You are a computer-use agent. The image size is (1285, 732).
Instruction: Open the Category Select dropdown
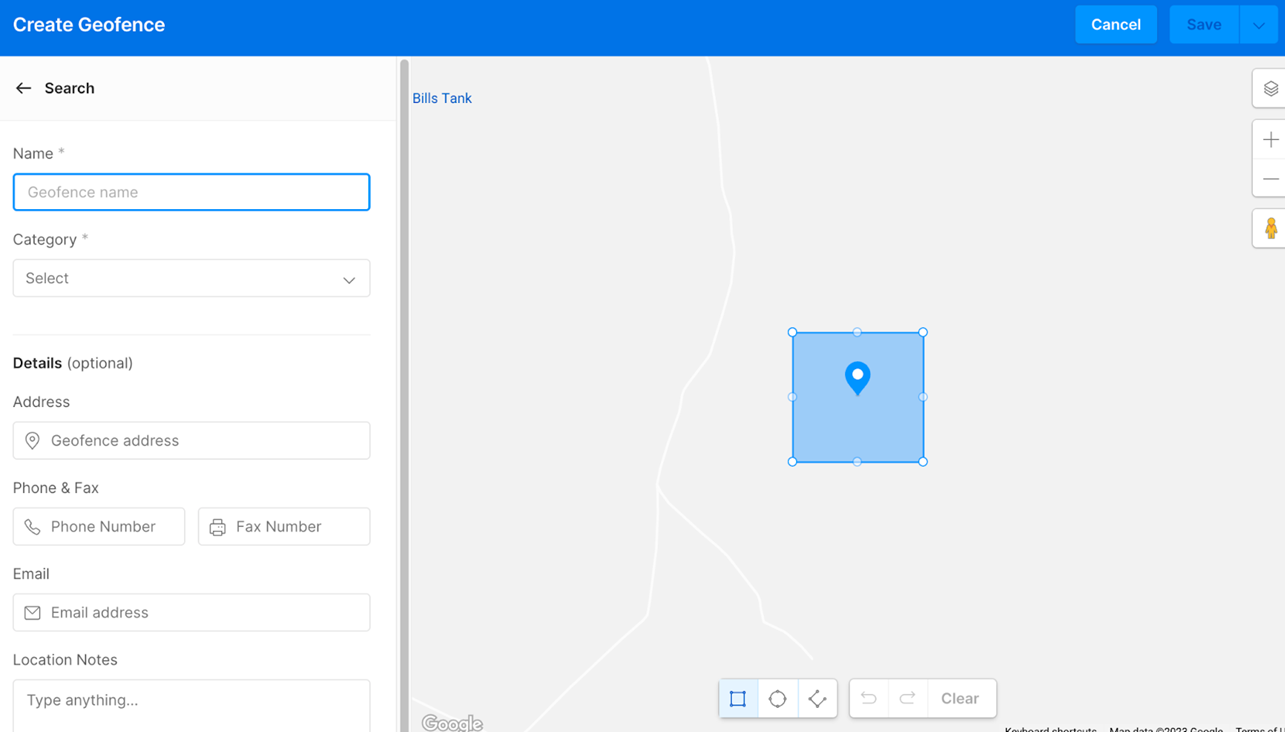tap(191, 278)
